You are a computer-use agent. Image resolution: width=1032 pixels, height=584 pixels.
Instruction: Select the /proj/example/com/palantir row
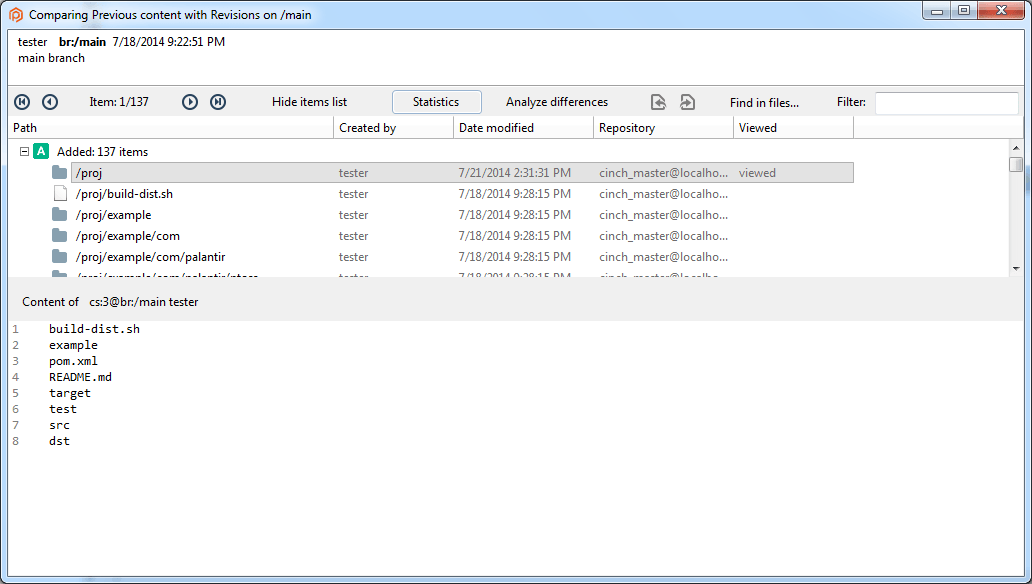(463, 257)
